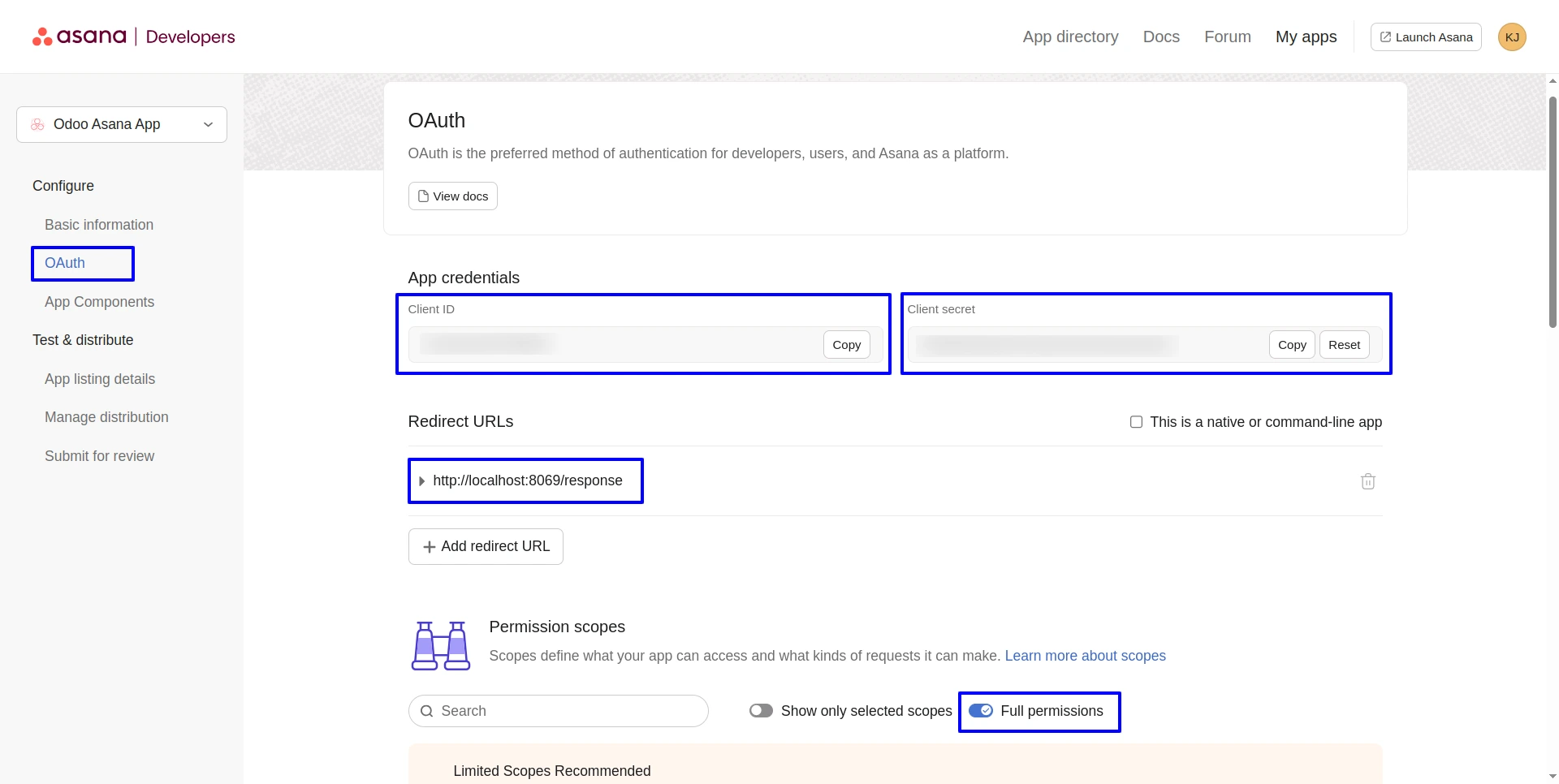Reset the Client secret
The height and width of the screenshot is (784, 1559).
[1344, 345]
